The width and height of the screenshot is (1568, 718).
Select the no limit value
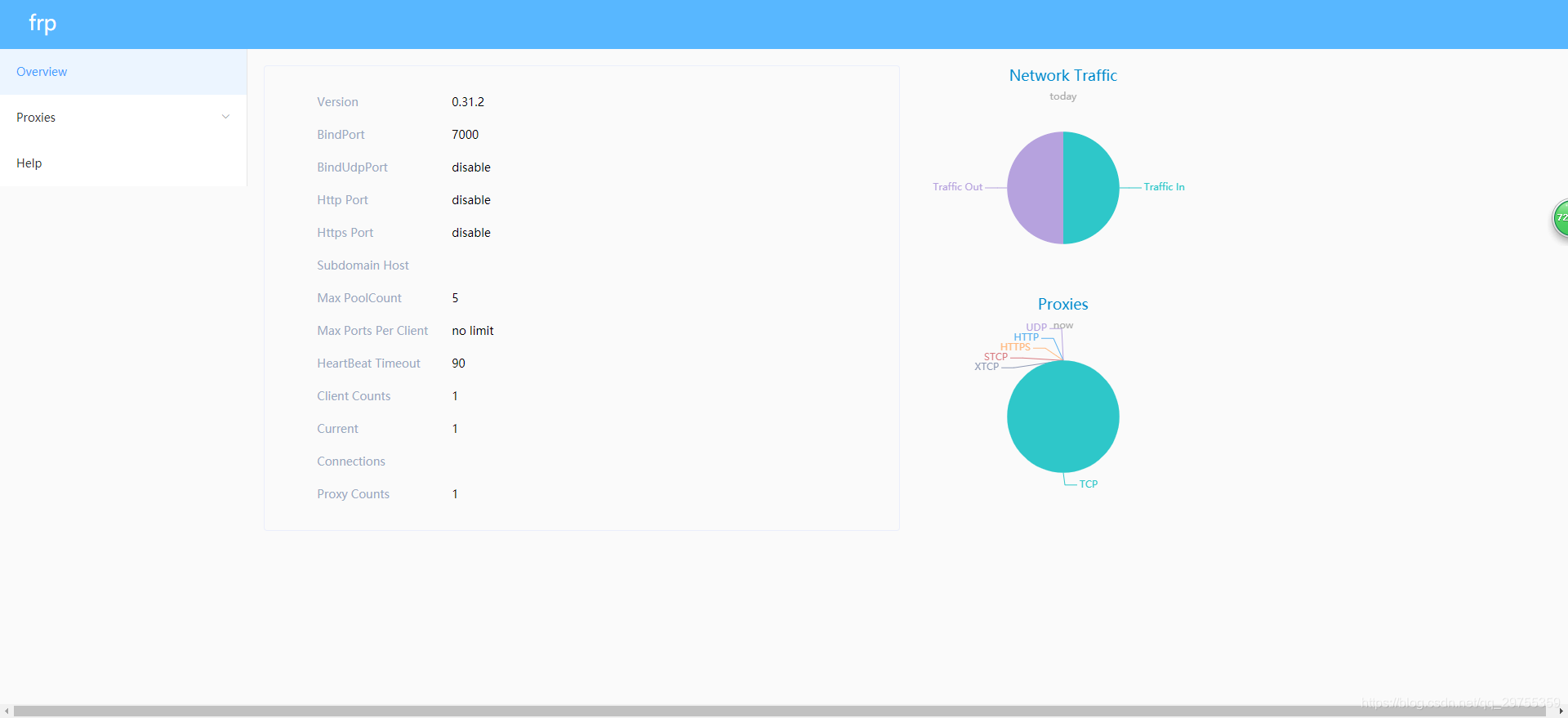click(473, 331)
